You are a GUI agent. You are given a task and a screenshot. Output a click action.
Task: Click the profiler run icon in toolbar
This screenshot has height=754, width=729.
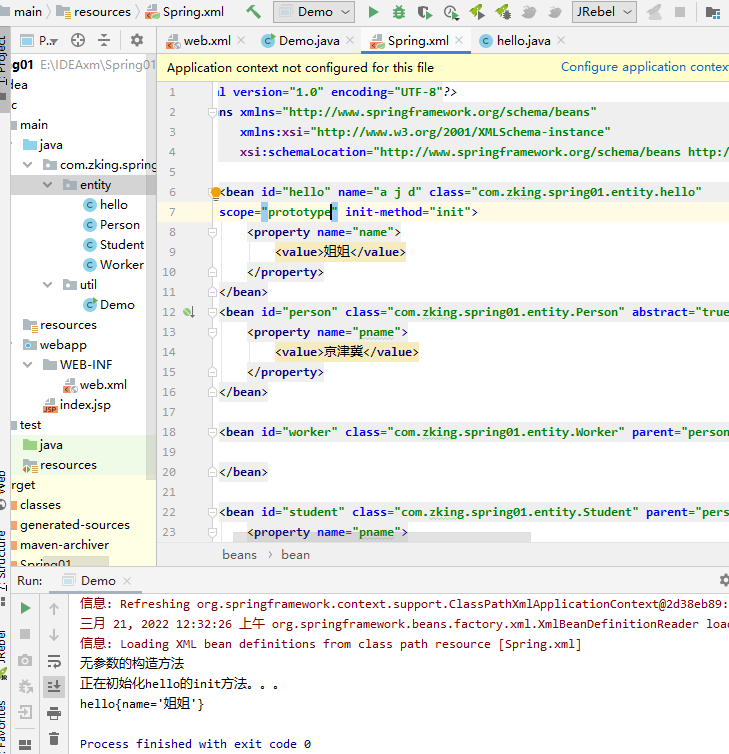point(451,12)
